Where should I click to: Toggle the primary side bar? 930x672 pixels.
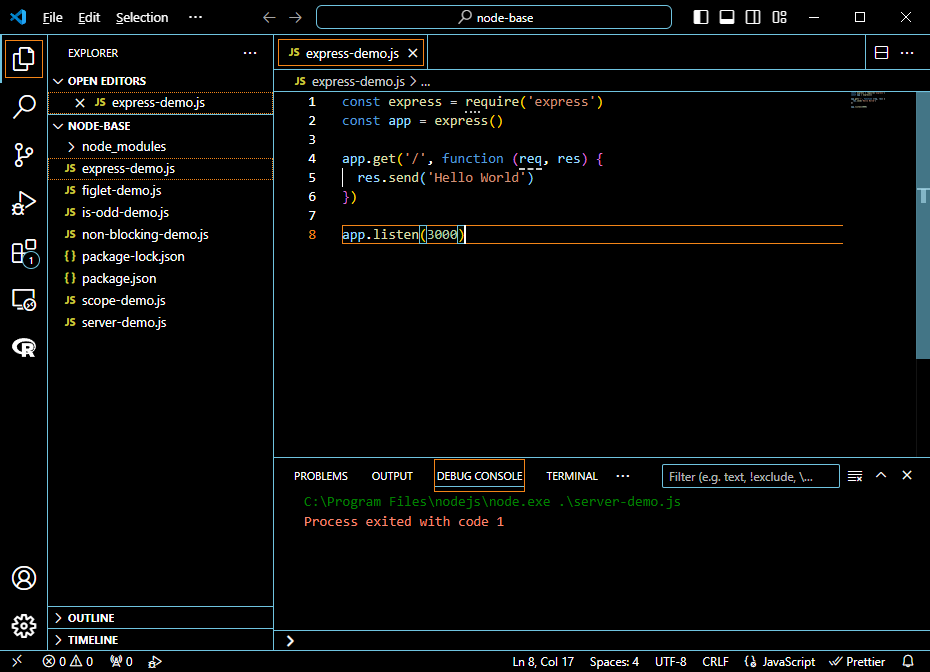(700, 17)
